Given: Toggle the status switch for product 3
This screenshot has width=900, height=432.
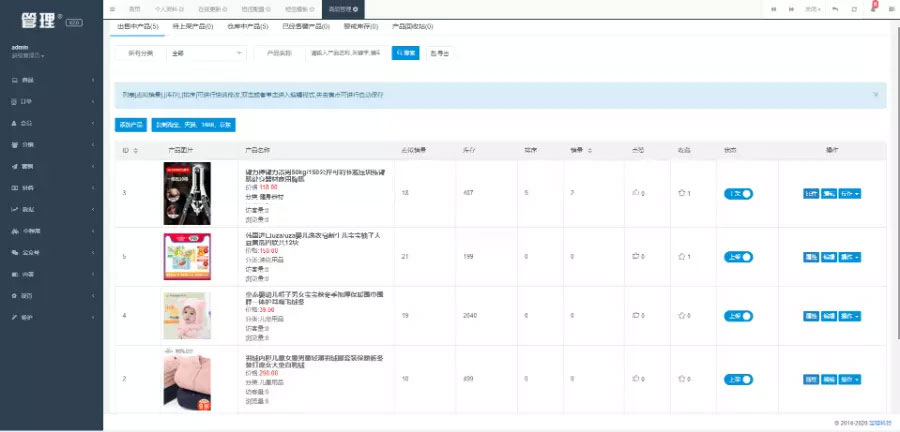Looking at the screenshot, I should [x=739, y=193].
